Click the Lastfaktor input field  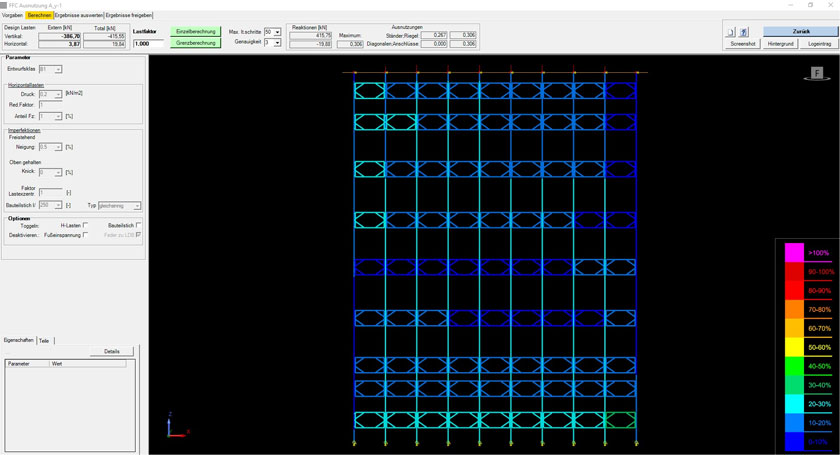click(x=147, y=44)
